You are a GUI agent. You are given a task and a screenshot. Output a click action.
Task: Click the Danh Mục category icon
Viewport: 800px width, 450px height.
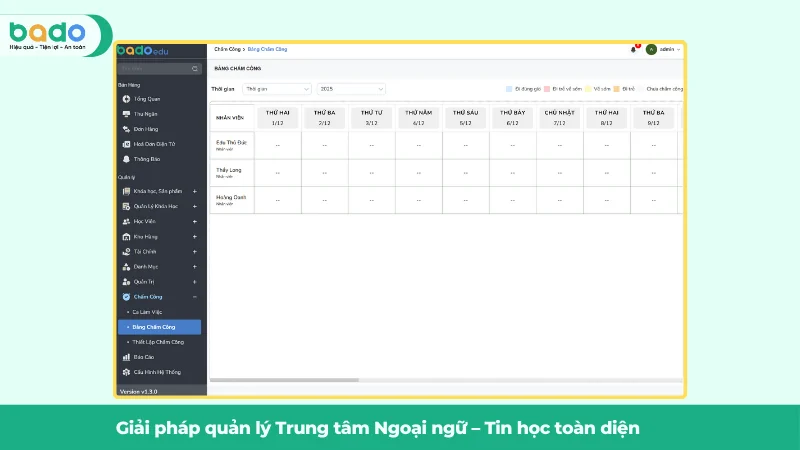[x=126, y=267]
